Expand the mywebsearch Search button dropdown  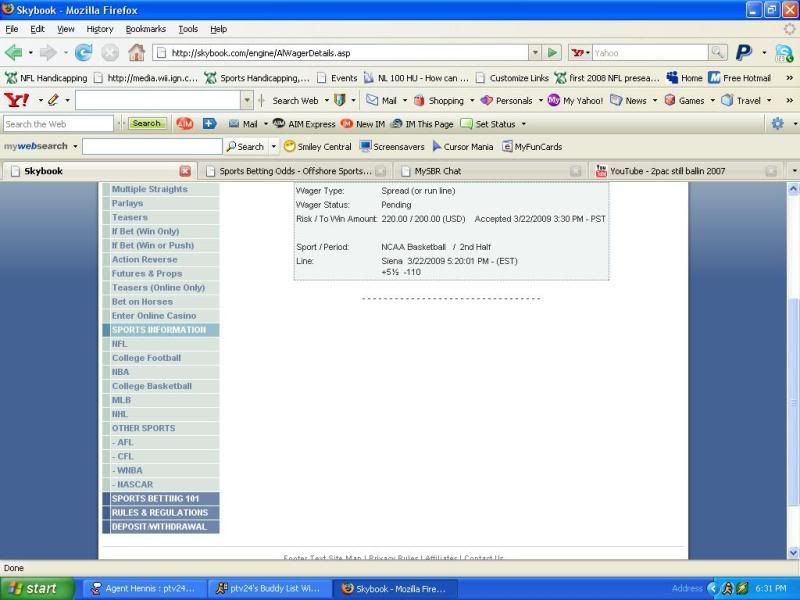(x=273, y=146)
